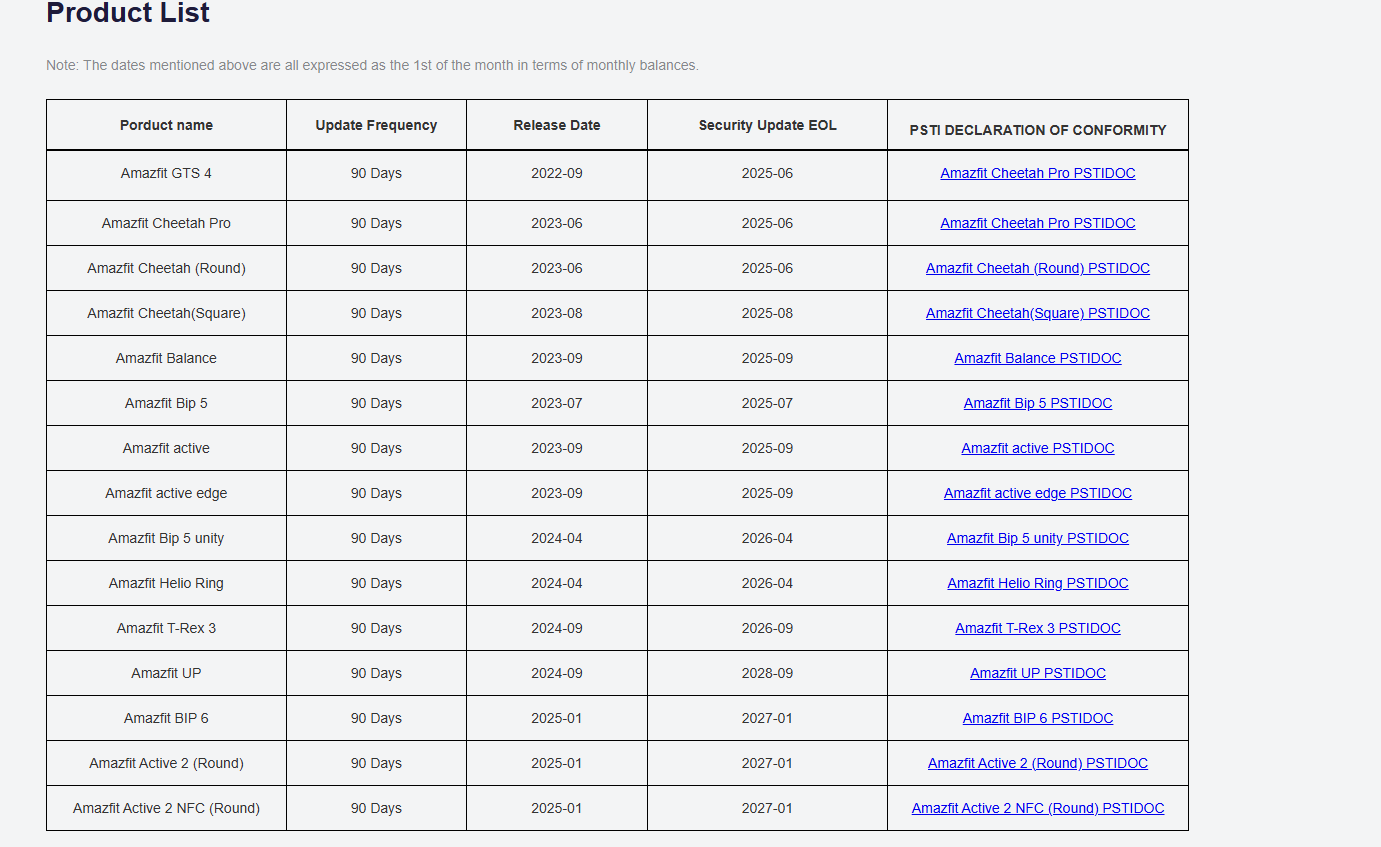Click EOL date 2025-07 for Amazfit Bip 5
This screenshot has width=1381, height=847.
pyautogui.click(x=767, y=403)
